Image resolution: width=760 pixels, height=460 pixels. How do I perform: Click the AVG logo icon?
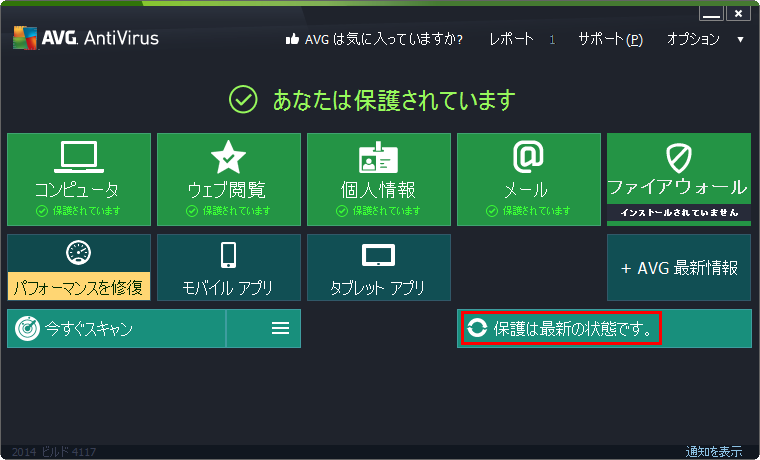(x=25, y=38)
